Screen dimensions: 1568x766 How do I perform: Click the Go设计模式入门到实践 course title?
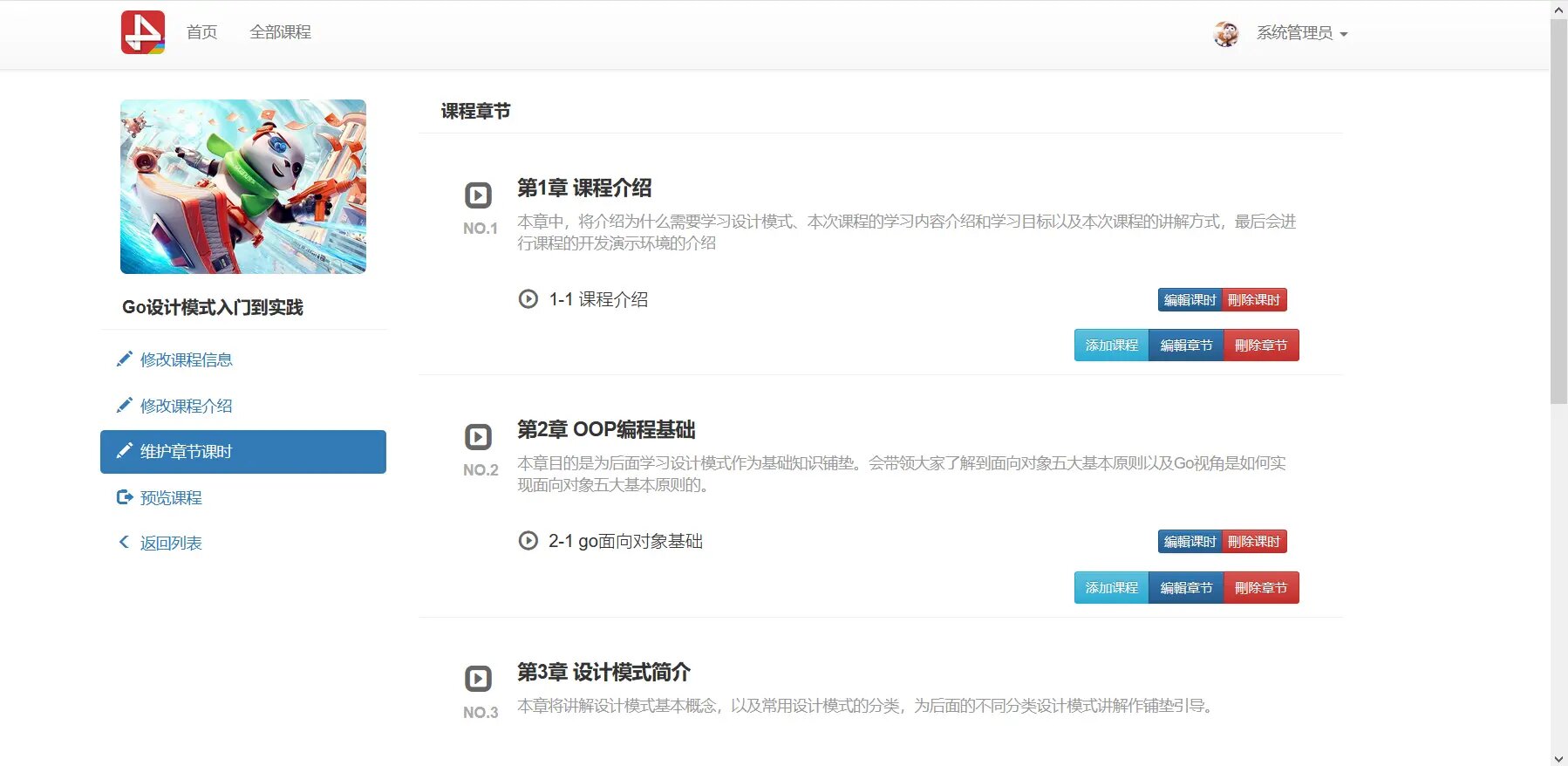[213, 307]
